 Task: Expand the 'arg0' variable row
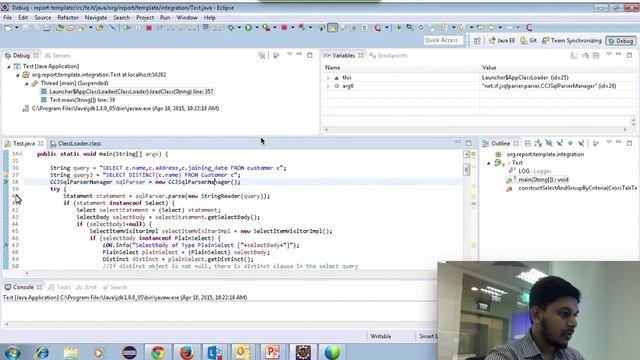coord(328,86)
